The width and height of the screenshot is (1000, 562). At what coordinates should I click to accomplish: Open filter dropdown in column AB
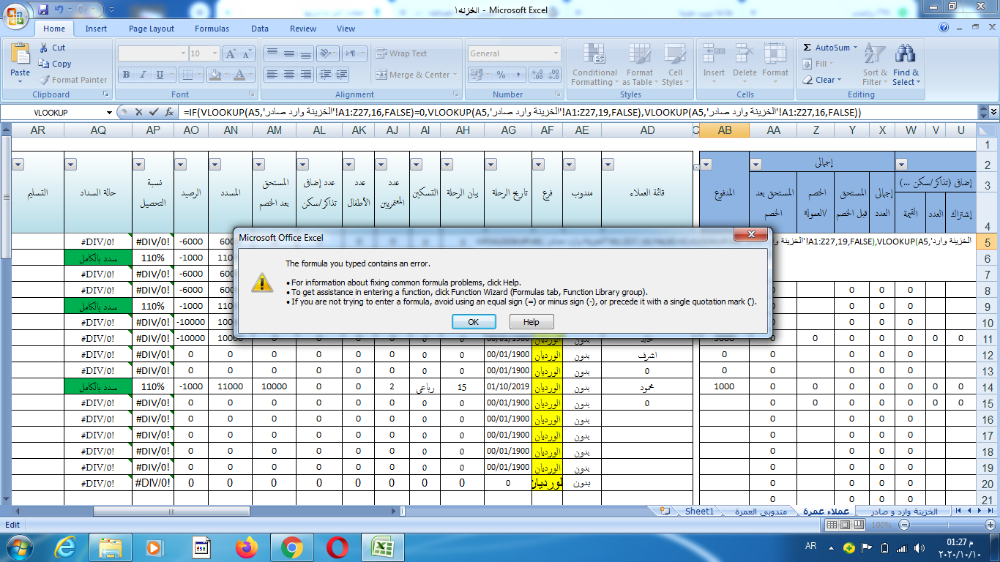click(x=706, y=165)
